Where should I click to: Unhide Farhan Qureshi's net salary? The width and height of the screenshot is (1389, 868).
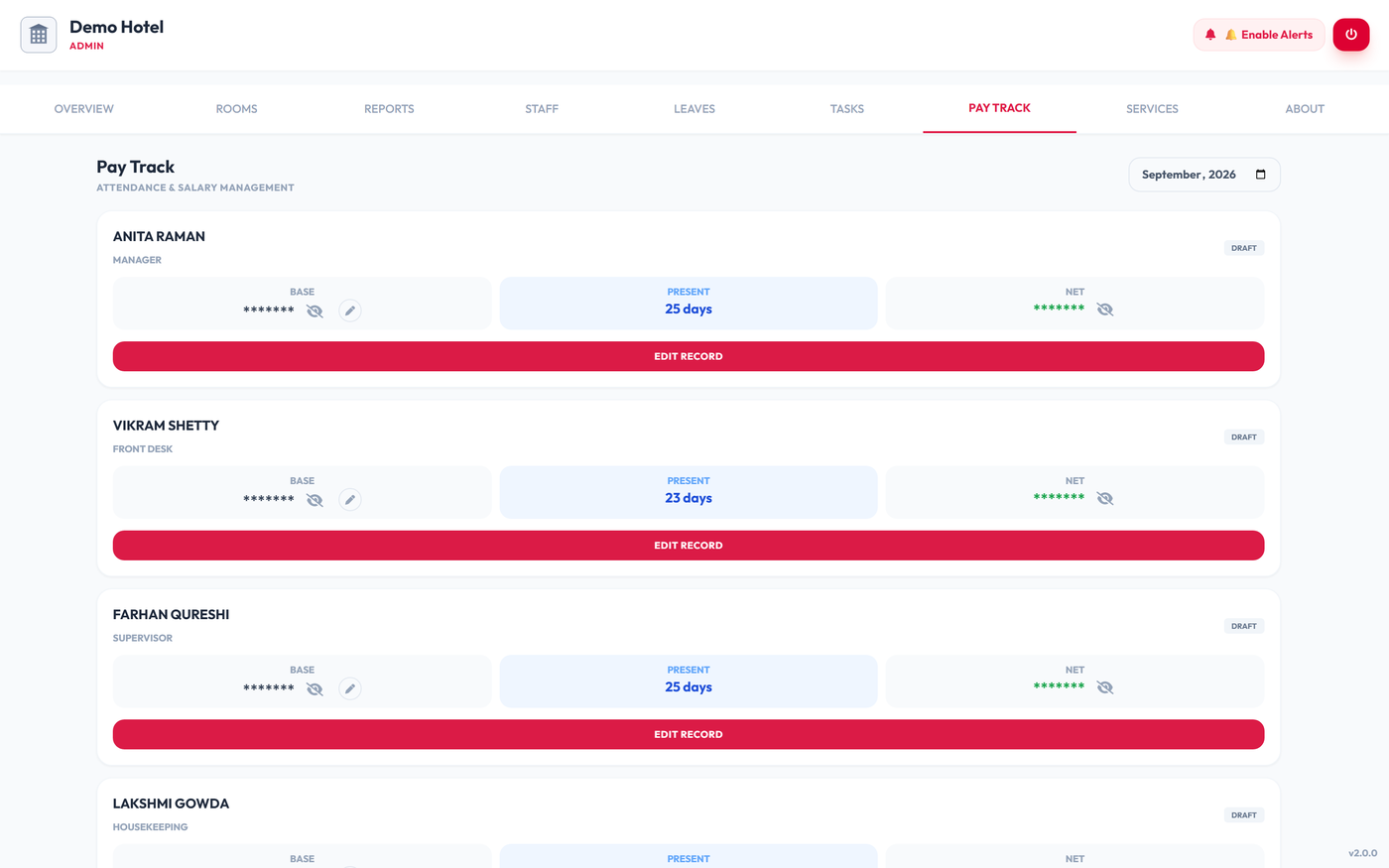[x=1105, y=687]
